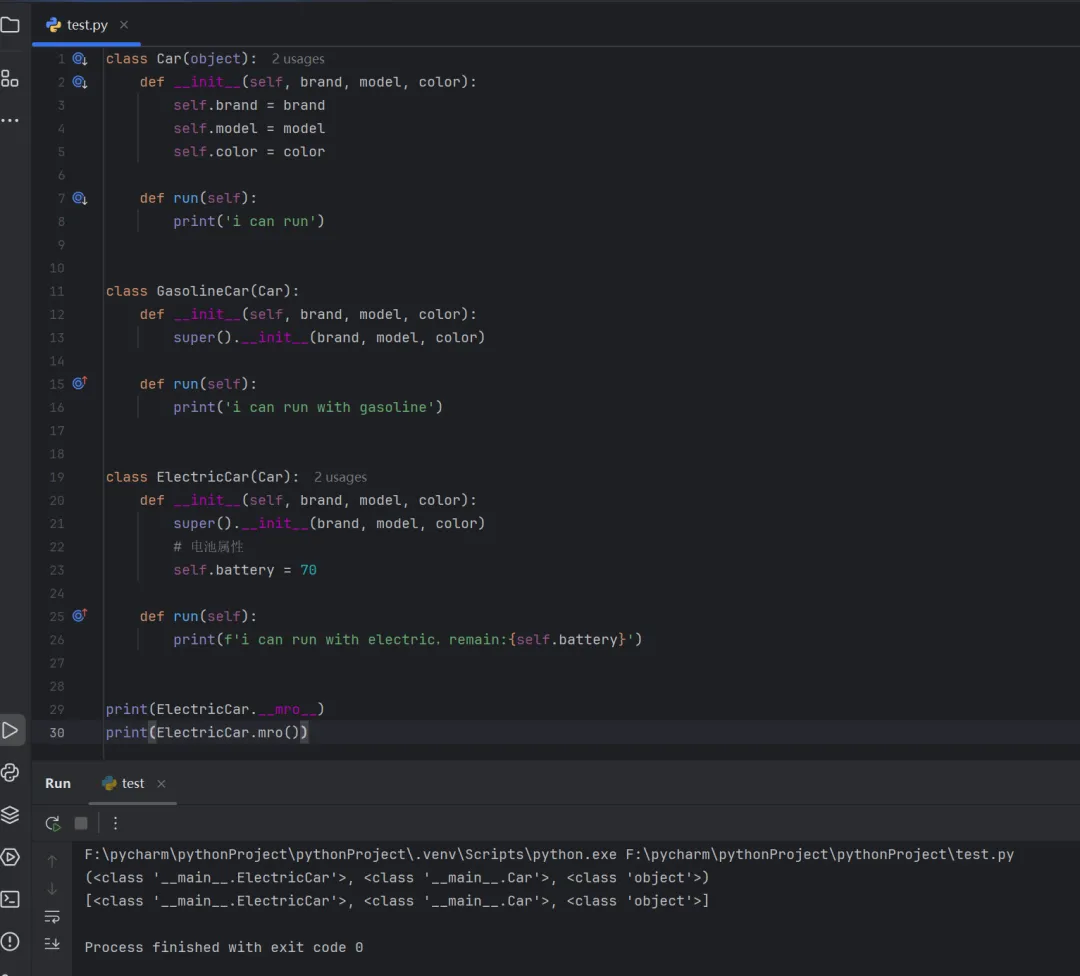
Task: Open the Python Console tool window
Action: pos(10,772)
